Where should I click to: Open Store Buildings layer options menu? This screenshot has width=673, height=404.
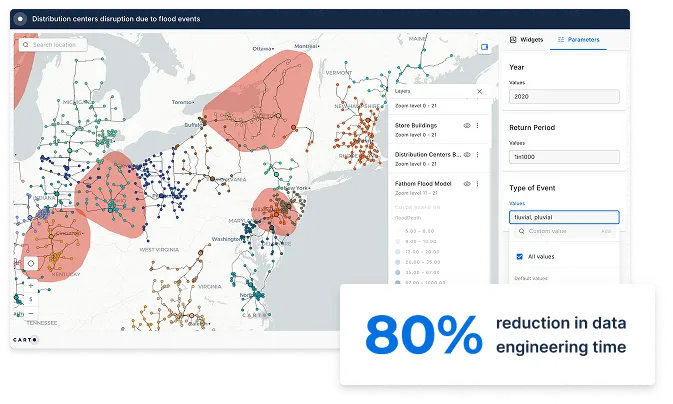478,126
